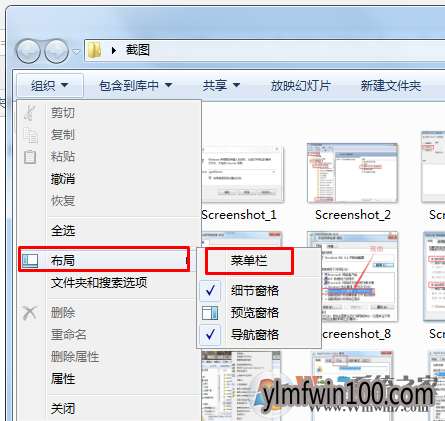The height and width of the screenshot is (421, 445).
Task: Expand the 包含到库中 dropdown
Action: (x=135, y=85)
